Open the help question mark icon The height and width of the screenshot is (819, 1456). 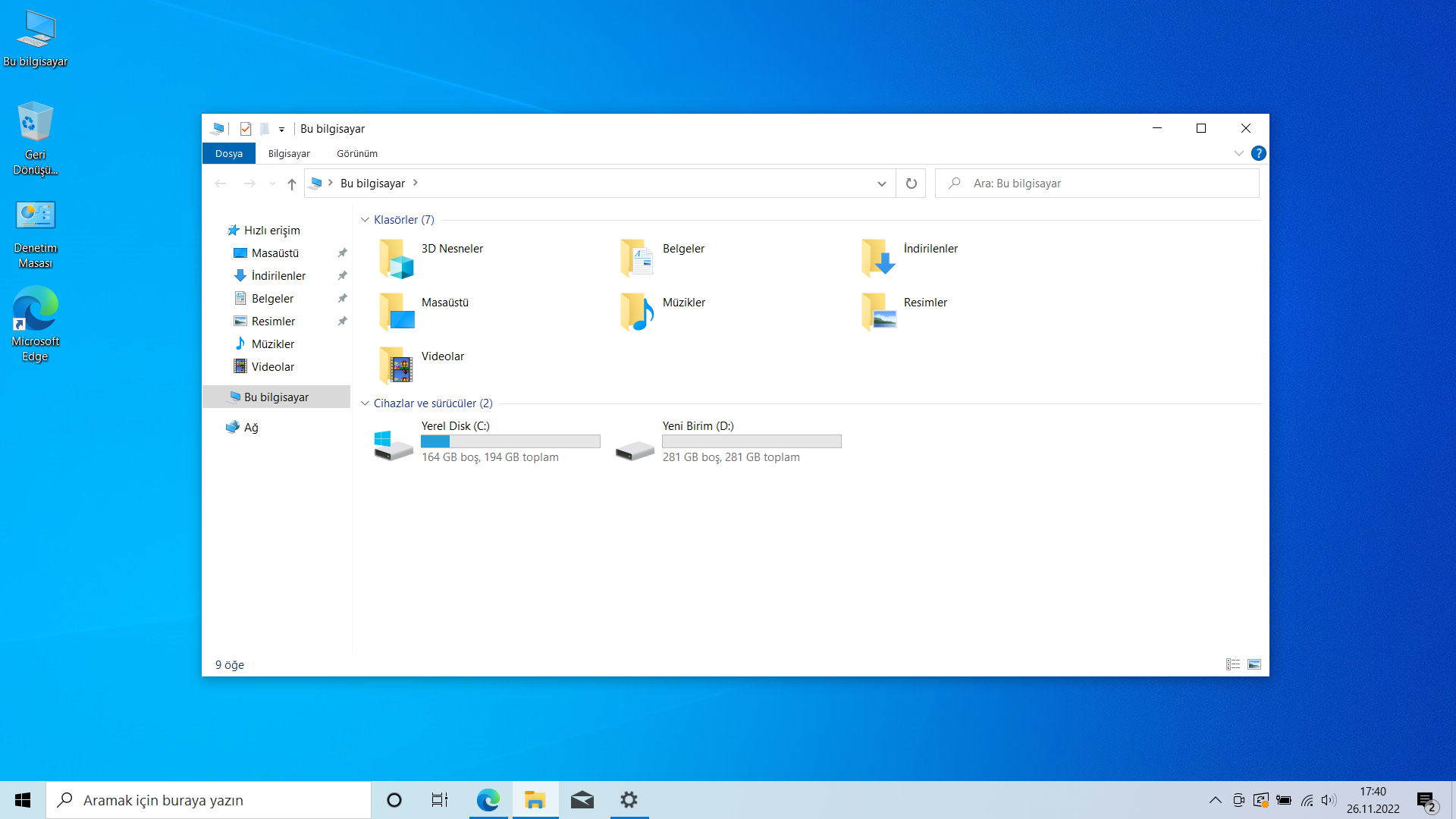coord(1258,153)
